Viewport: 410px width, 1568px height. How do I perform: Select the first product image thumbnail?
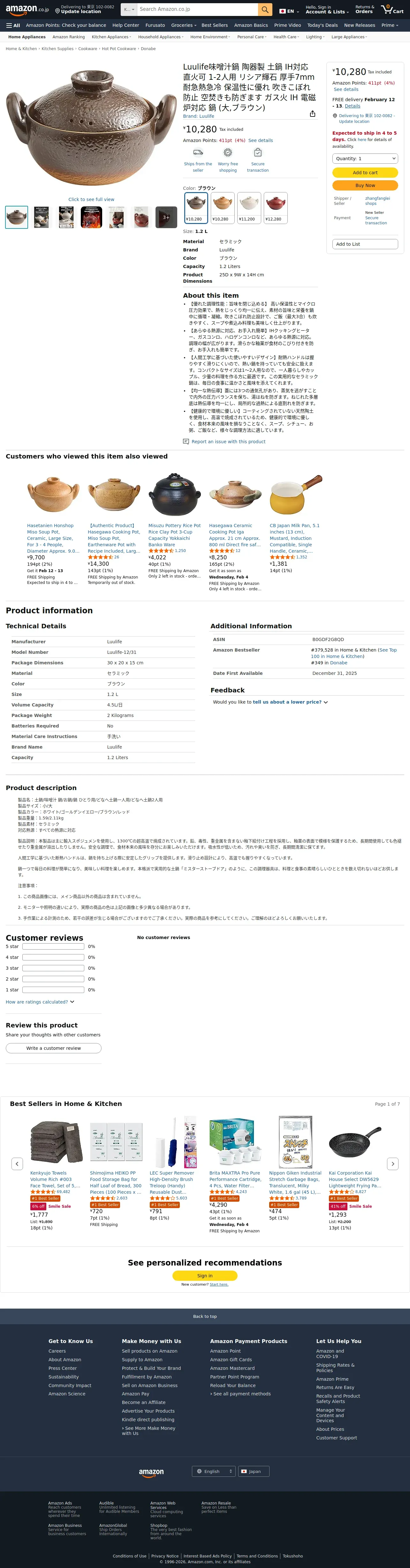click(x=17, y=217)
